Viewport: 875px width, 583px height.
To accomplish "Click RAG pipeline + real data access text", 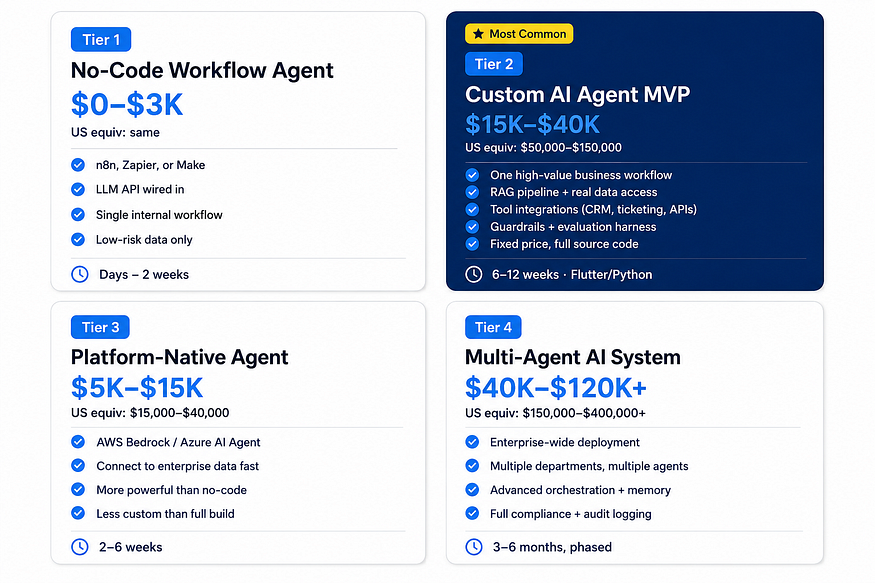I will [574, 192].
